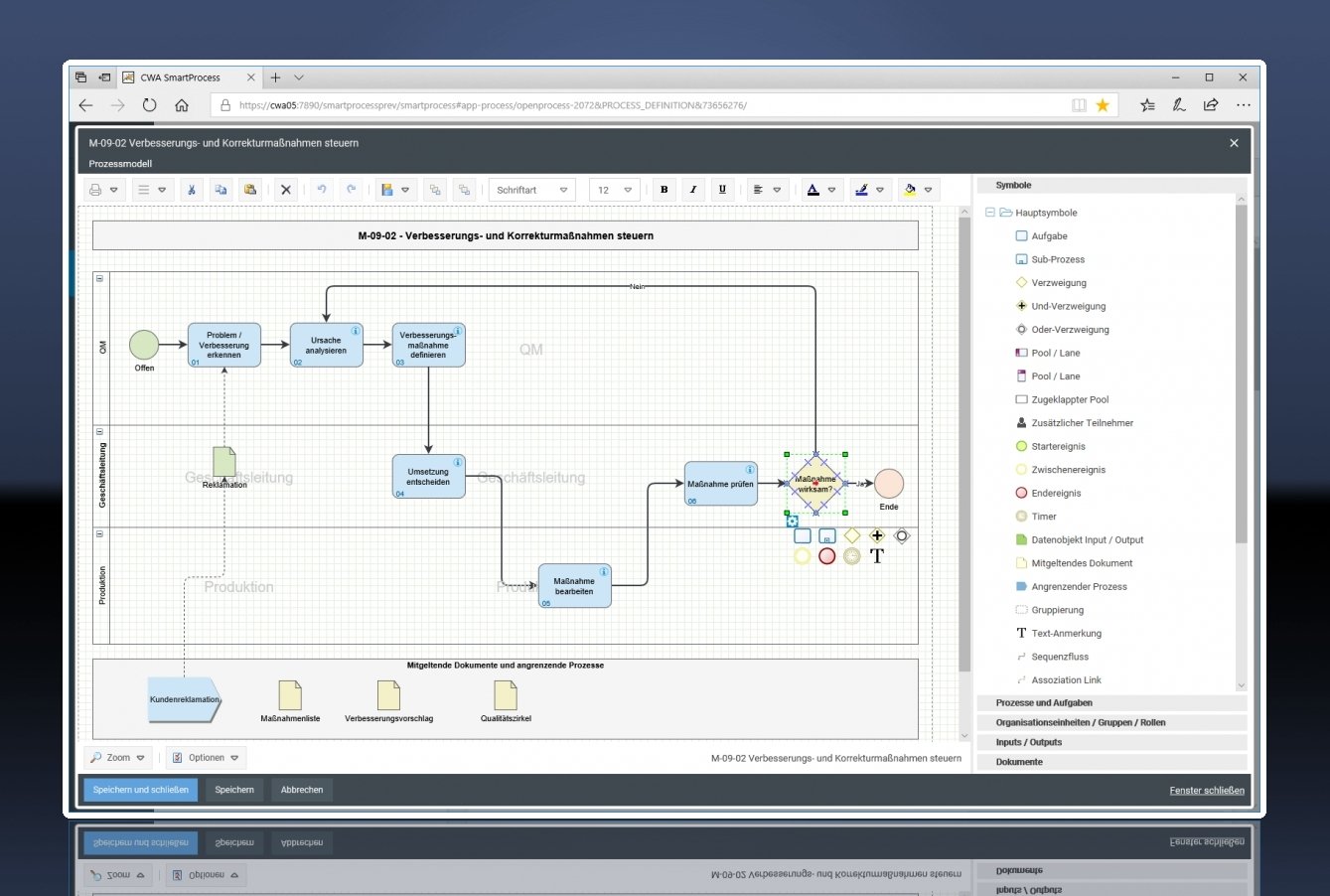1330x896 pixels.
Task: Select the print icon in the toolbar
Action: pyautogui.click(x=96, y=189)
